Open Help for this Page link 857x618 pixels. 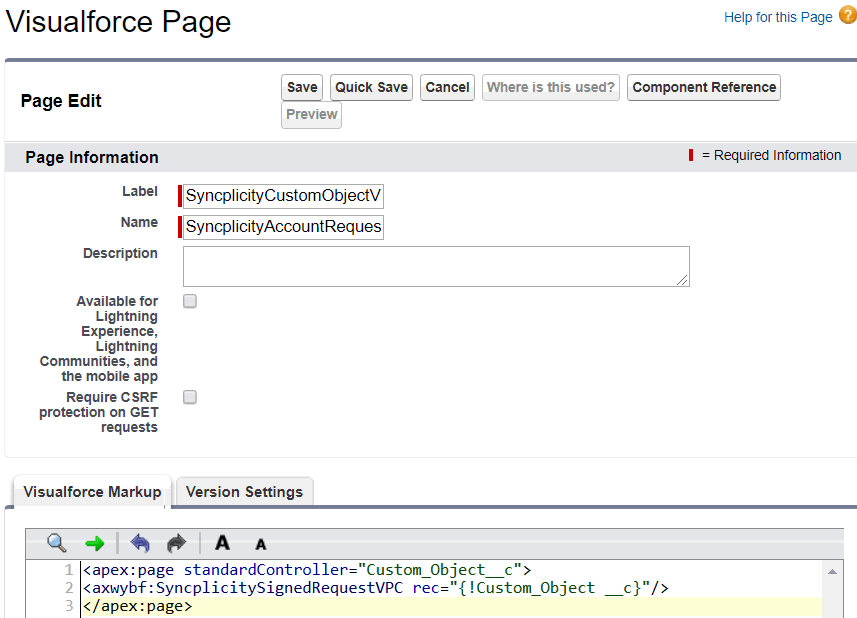[x=778, y=17]
